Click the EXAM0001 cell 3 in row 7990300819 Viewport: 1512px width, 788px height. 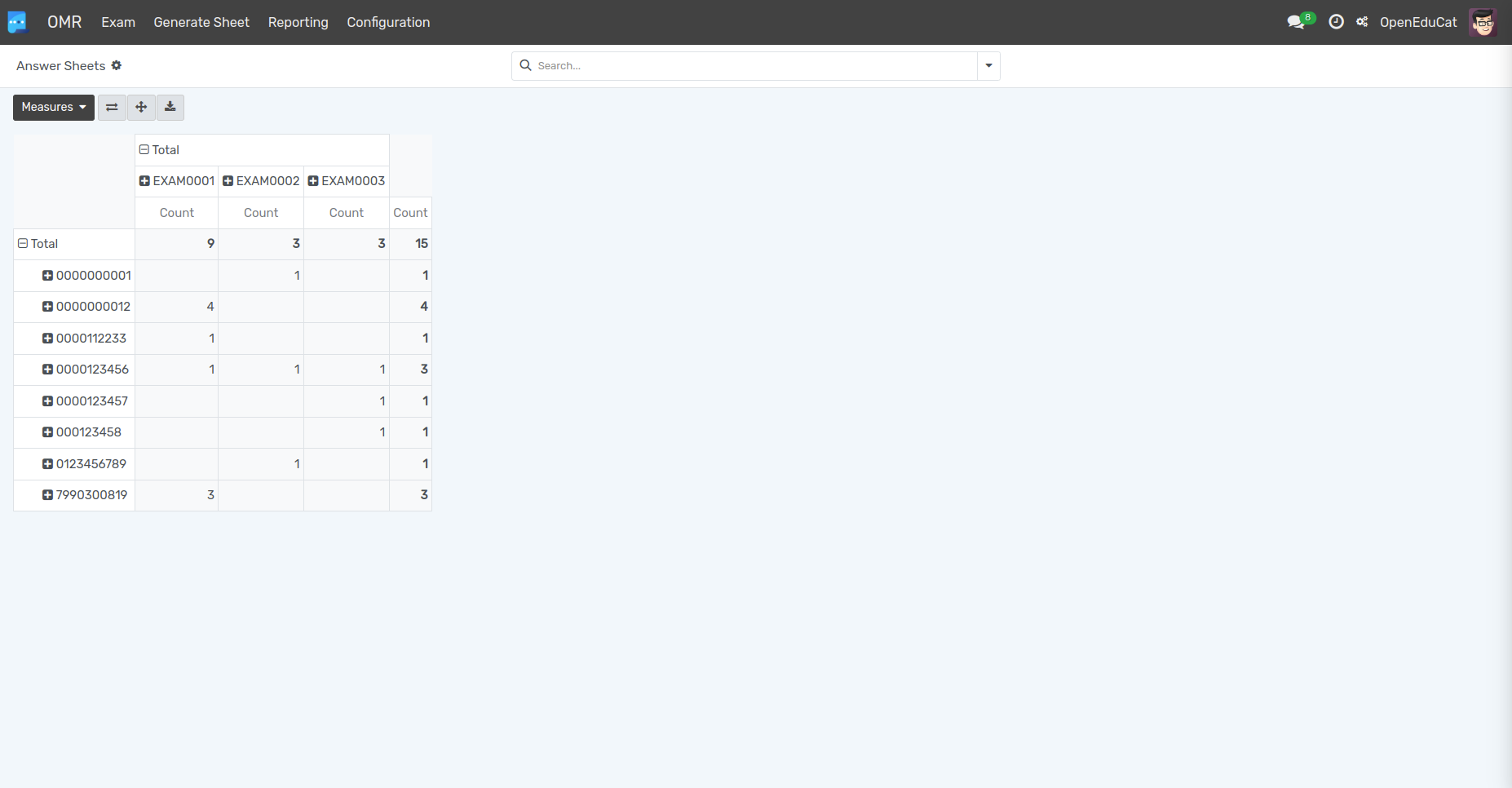[x=177, y=495]
